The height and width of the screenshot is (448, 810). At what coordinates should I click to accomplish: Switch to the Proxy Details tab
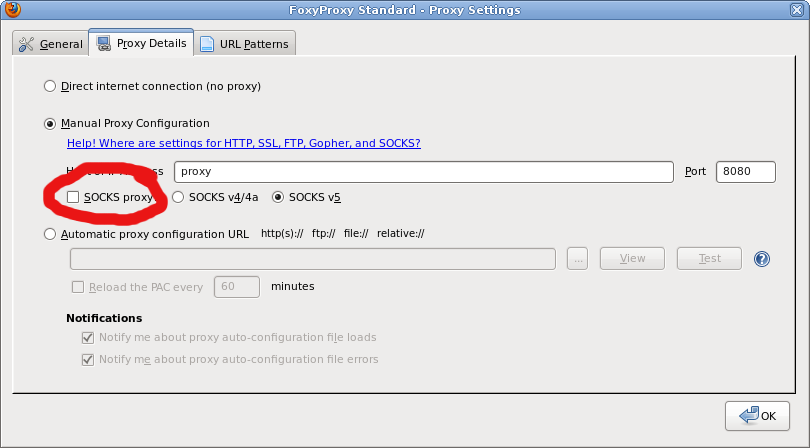point(142,43)
